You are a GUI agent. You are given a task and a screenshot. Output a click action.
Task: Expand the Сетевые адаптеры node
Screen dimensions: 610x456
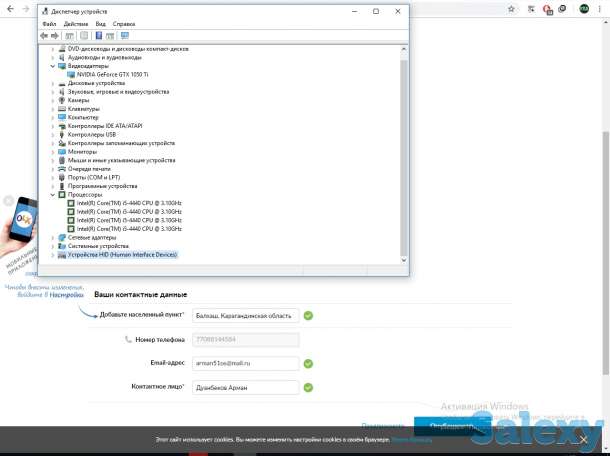(x=53, y=238)
